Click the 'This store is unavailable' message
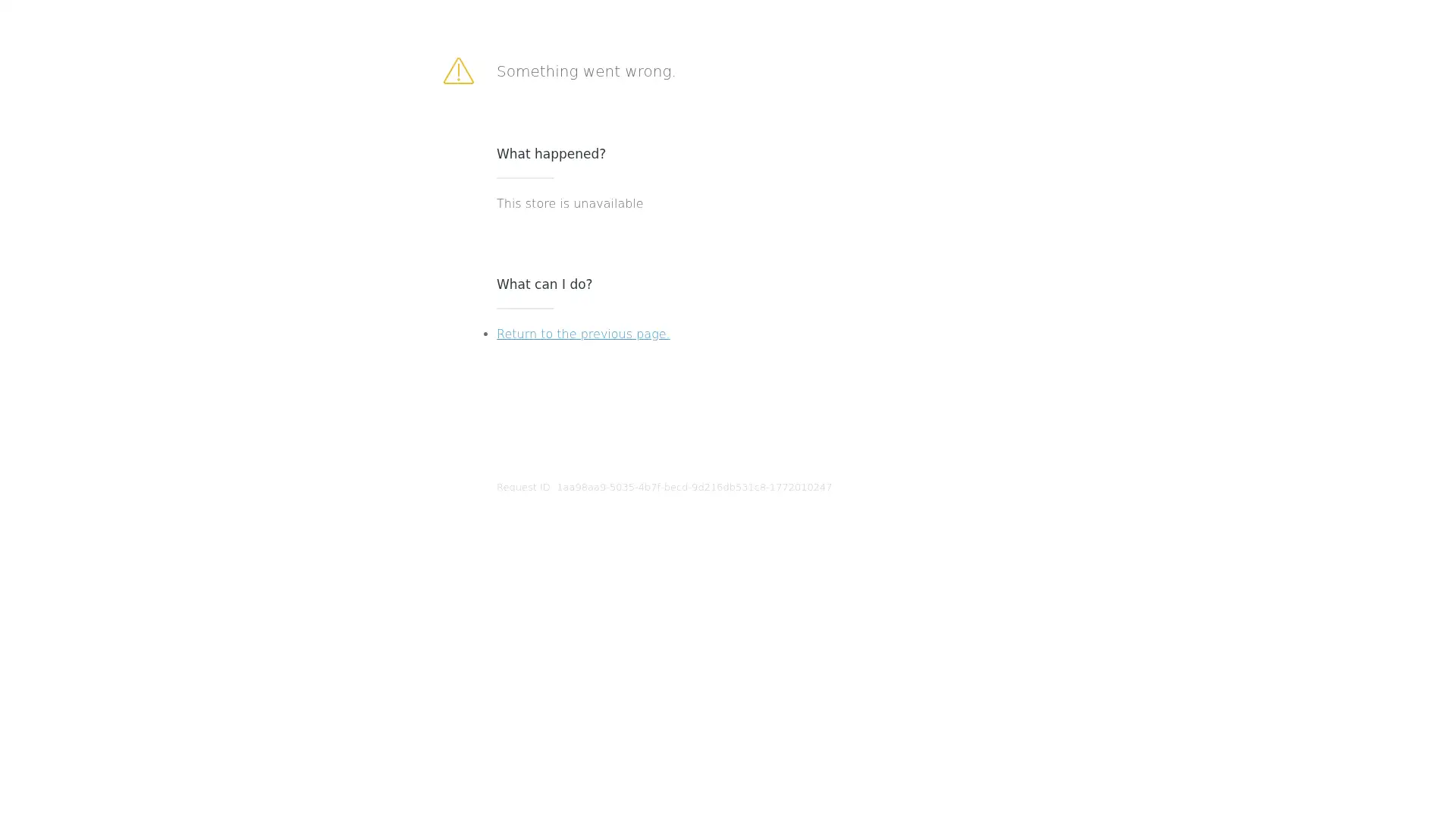The width and height of the screenshot is (1456, 819). (570, 204)
